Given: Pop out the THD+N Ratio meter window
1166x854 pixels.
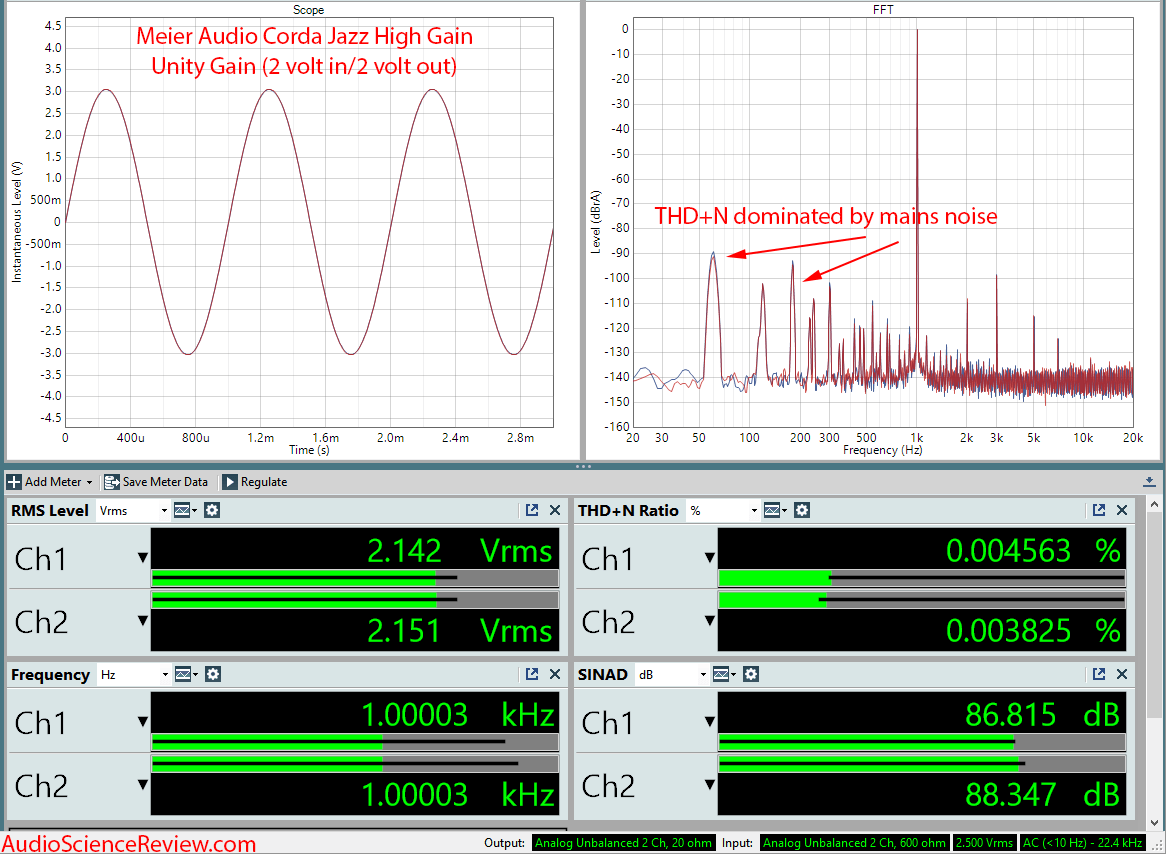Looking at the screenshot, I should 1099,510.
